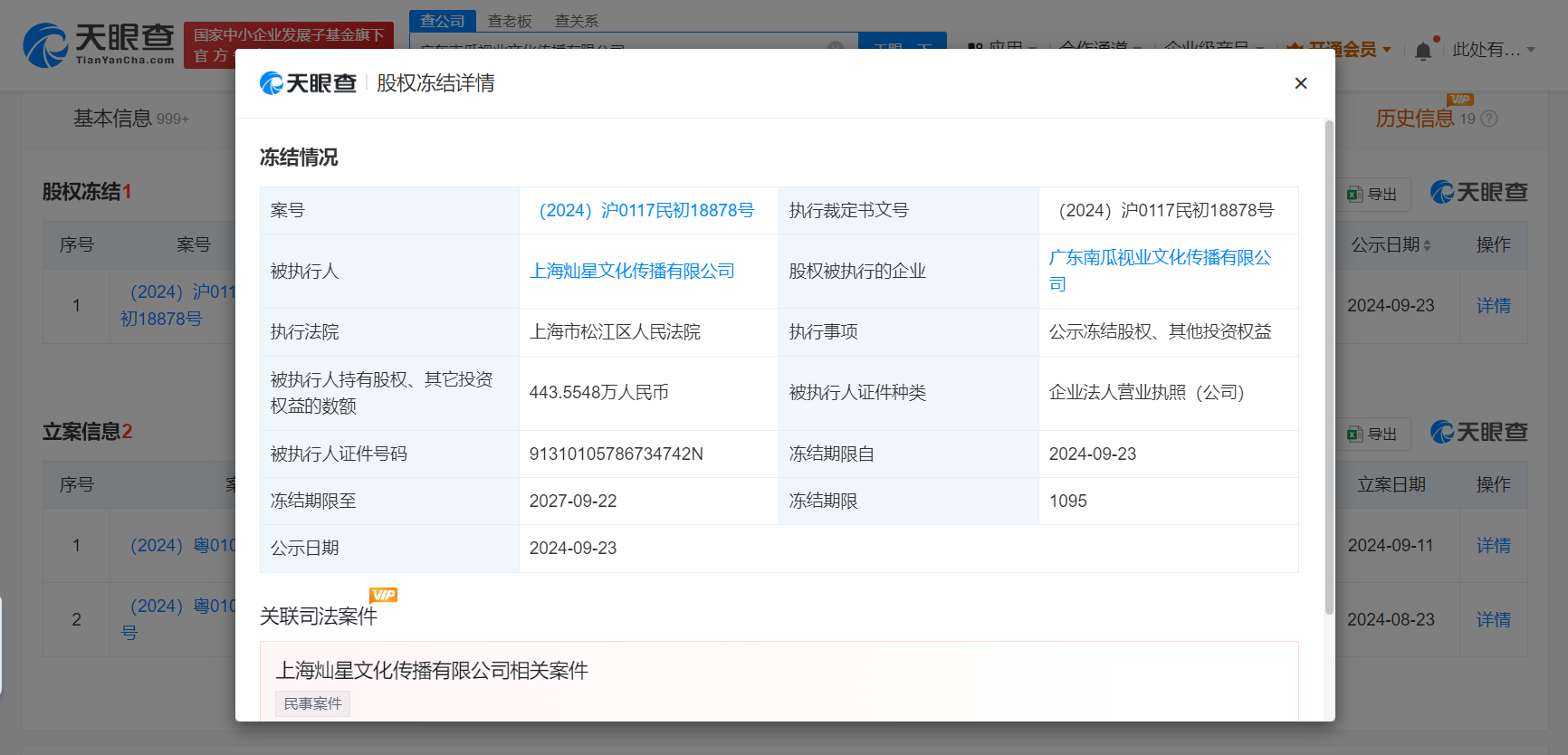Go to Tianyancha home via the top-left logo
Screen dimensions: 1568x755
(98, 45)
